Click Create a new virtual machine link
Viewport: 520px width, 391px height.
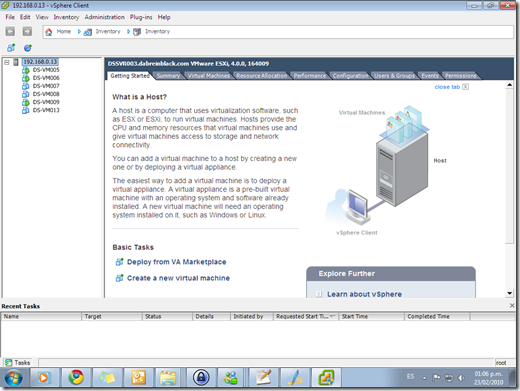pos(178,278)
